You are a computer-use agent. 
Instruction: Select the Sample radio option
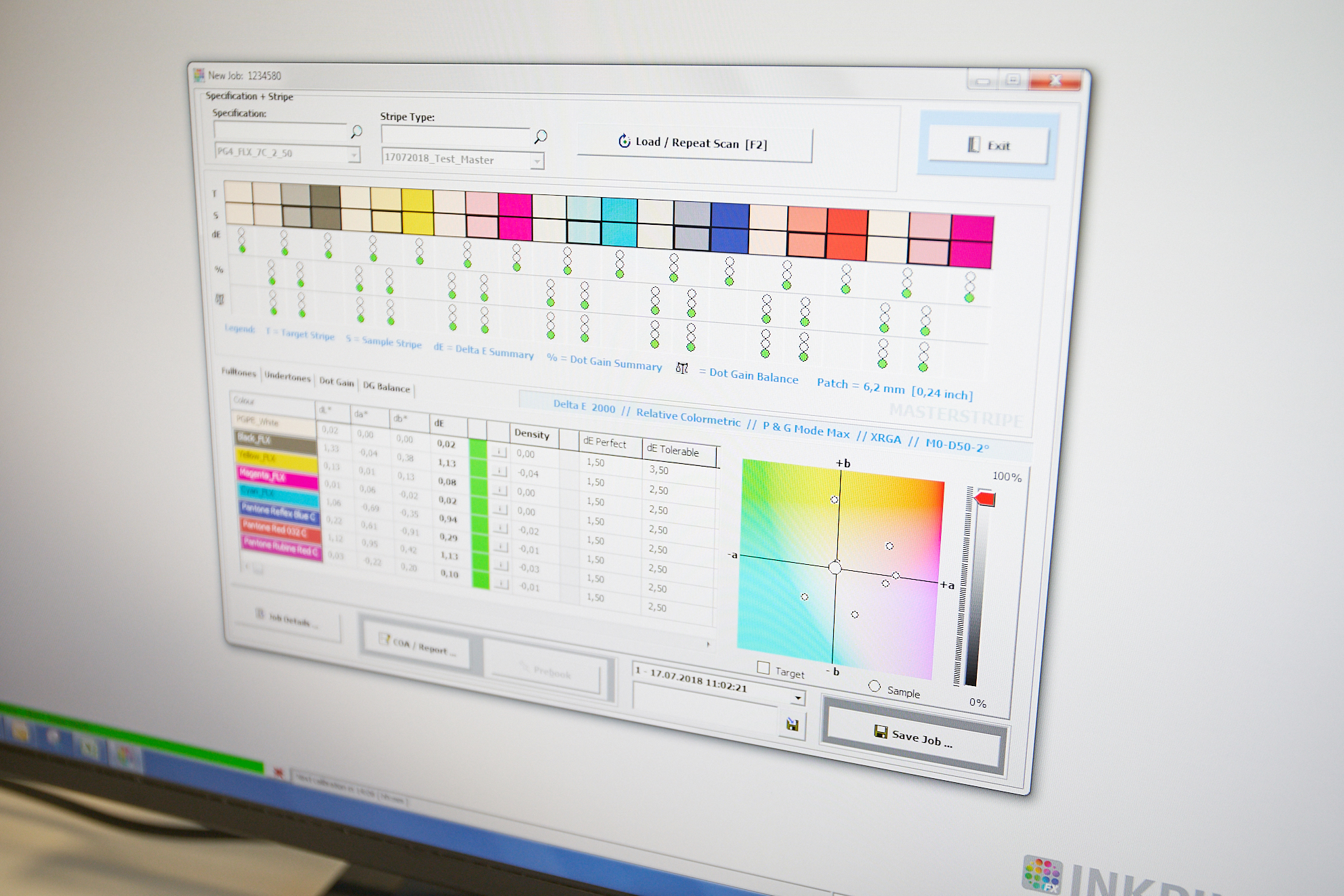[875, 687]
